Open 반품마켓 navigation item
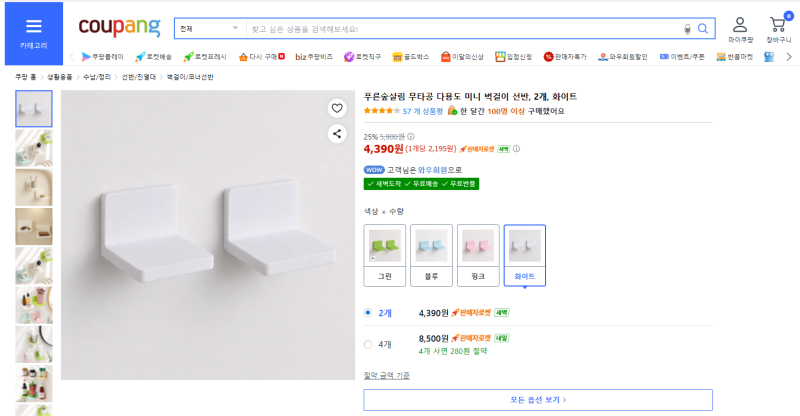Image resolution: width=800 pixels, height=416 pixels. coord(735,57)
